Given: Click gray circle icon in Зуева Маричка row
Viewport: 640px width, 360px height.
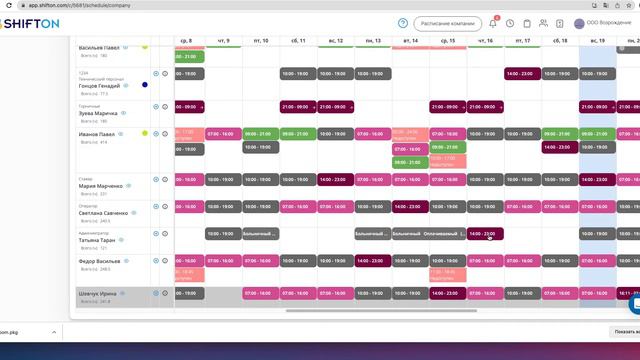Looking at the screenshot, I should (x=165, y=107).
